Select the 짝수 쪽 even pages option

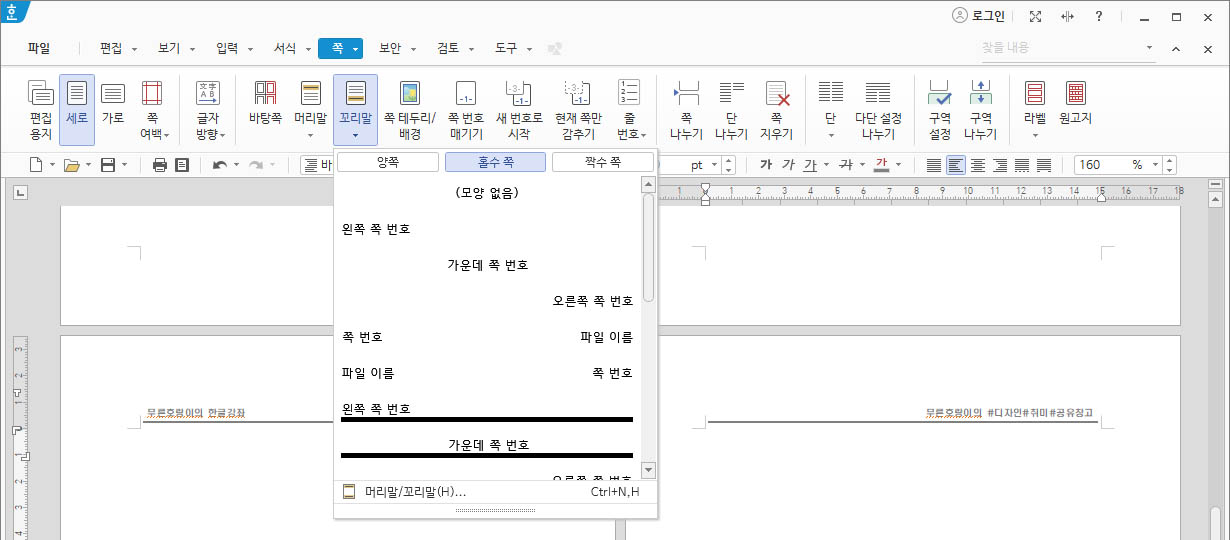click(x=602, y=162)
